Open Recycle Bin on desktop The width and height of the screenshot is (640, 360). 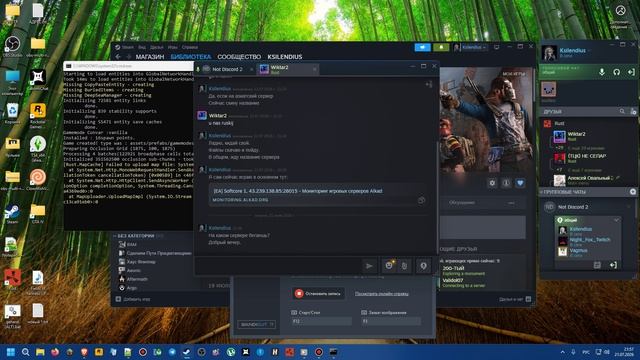click(12, 113)
